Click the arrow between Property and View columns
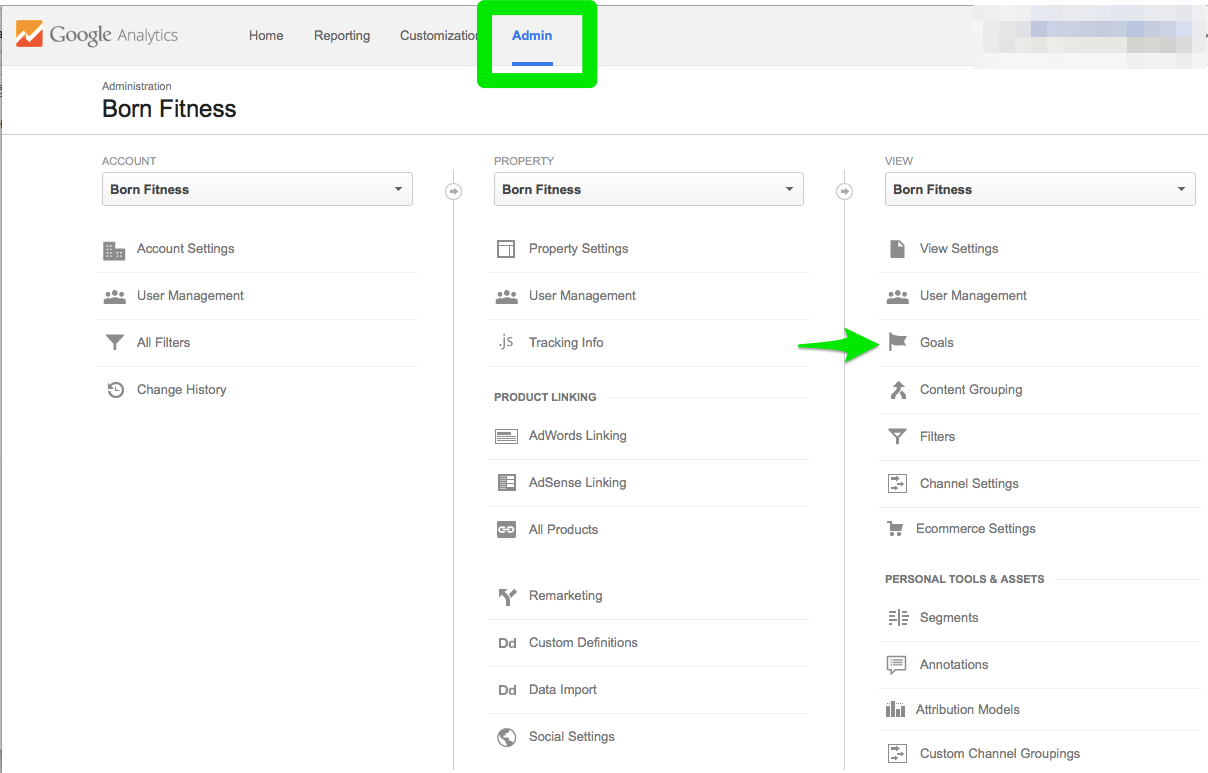The height and width of the screenshot is (773, 1208). coord(844,191)
